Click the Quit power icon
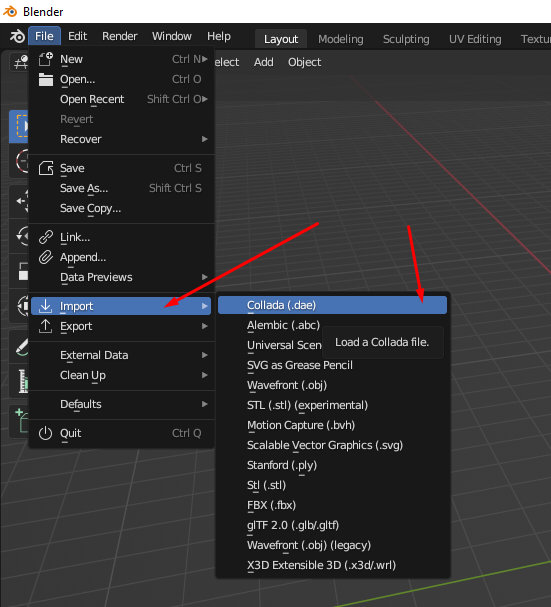The width and height of the screenshot is (551, 607). tap(46, 433)
